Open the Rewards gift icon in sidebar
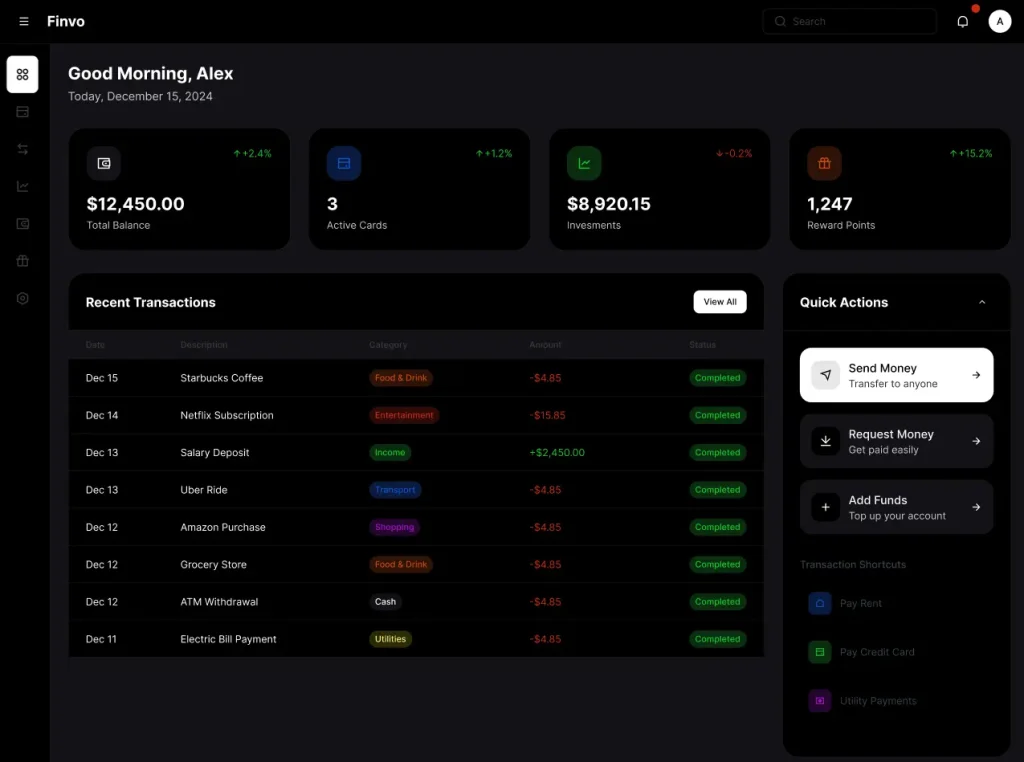The height and width of the screenshot is (762, 1024). point(22,261)
